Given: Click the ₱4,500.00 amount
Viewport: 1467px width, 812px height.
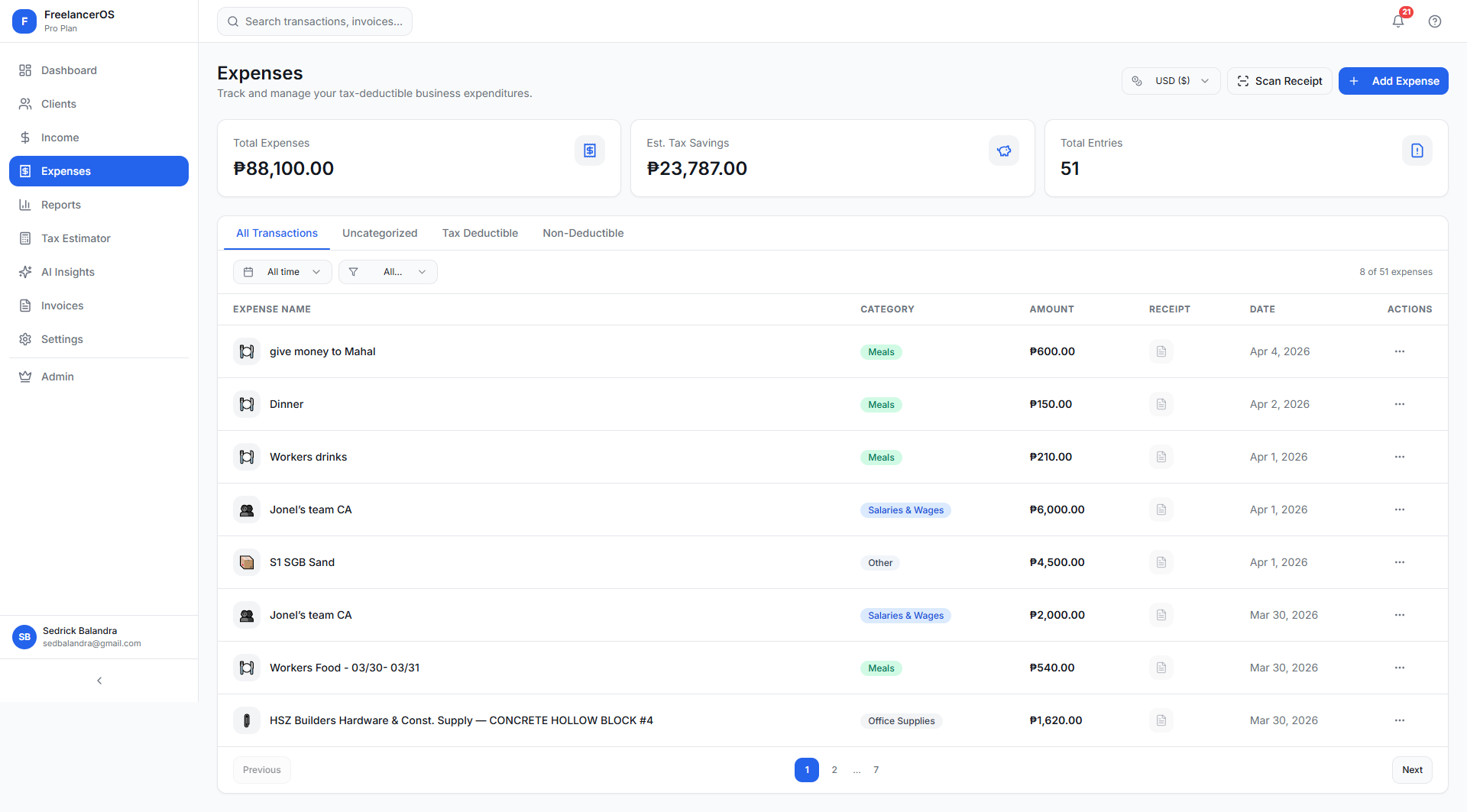Looking at the screenshot, I should 1057,562.
